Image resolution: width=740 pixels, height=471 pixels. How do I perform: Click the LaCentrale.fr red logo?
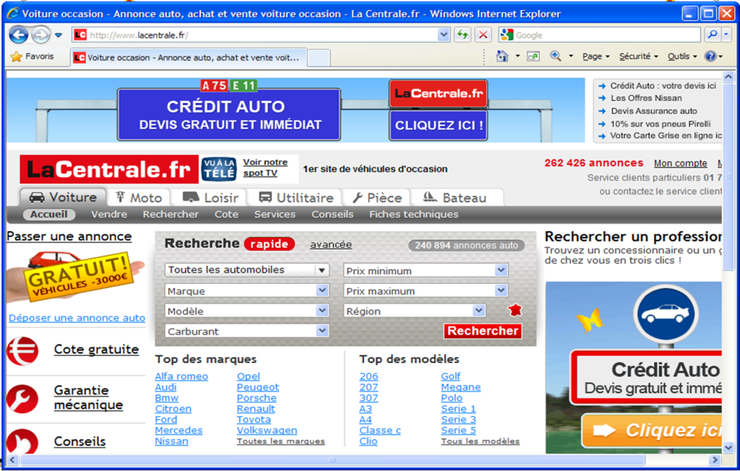click(x=109, y=169)
